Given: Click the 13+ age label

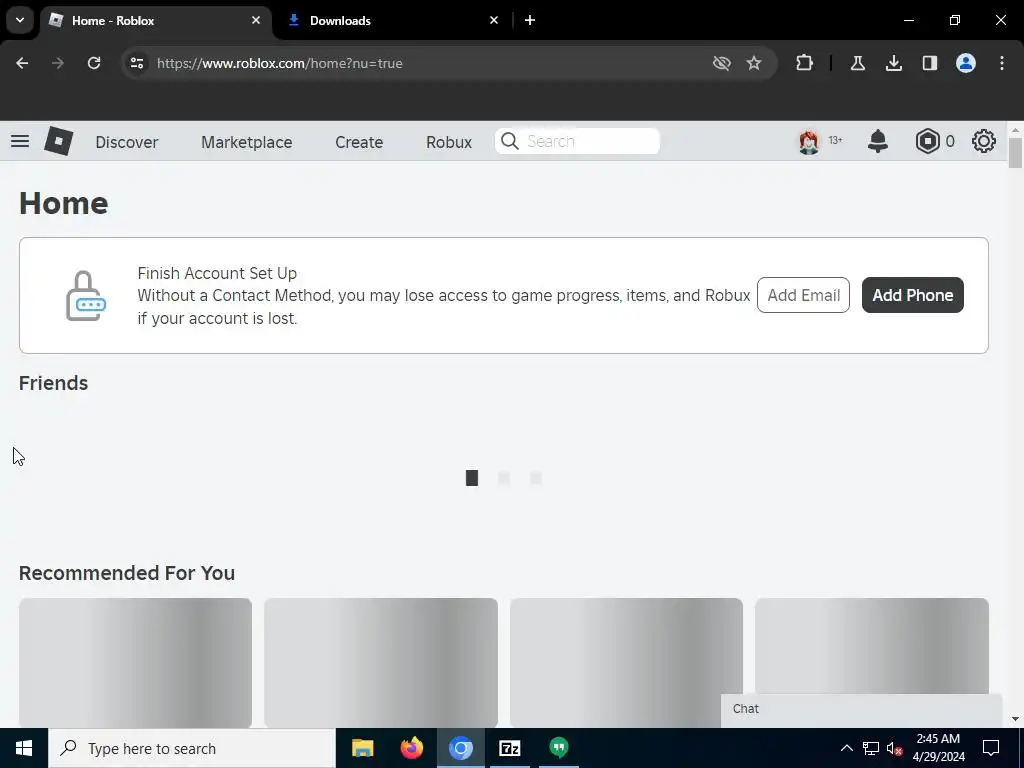Looking at the screenshot, I should pos(835,140).
